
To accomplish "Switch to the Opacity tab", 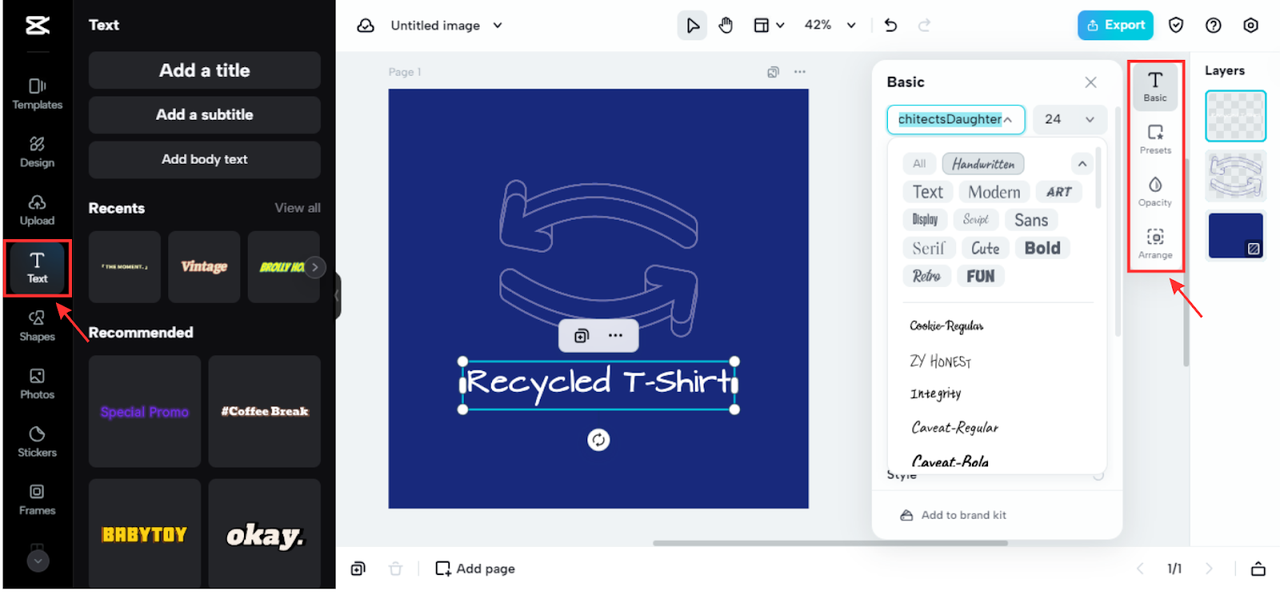I will [x=1155, y=191].
